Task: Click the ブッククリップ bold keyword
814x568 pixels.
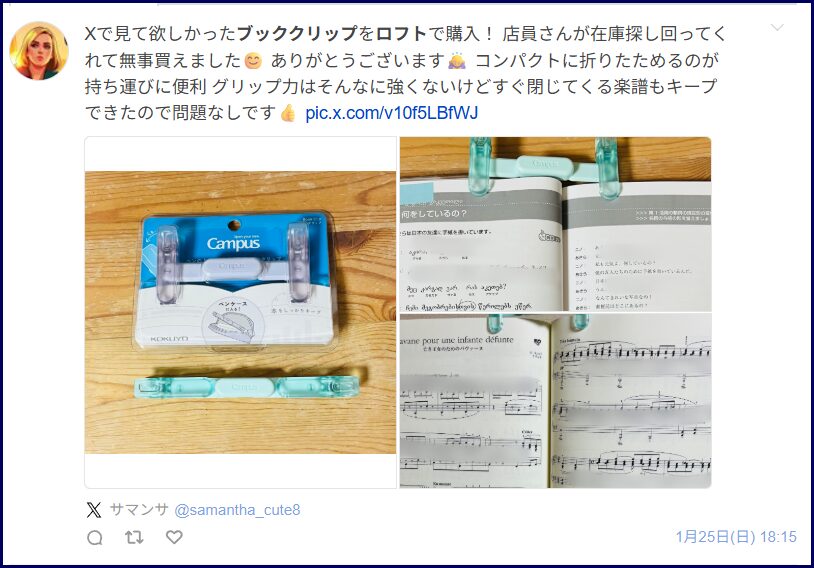Action: coord(297,34)
